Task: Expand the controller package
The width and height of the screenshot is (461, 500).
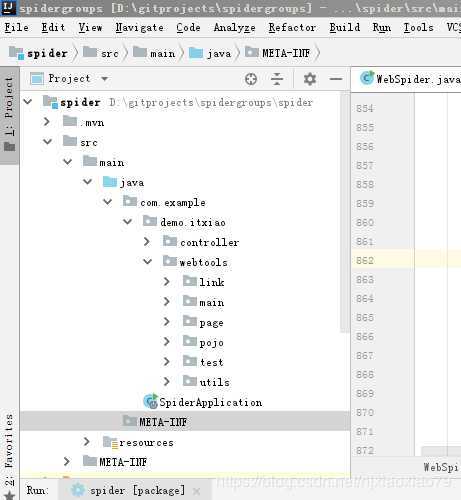Action: (x=147, y=242)
